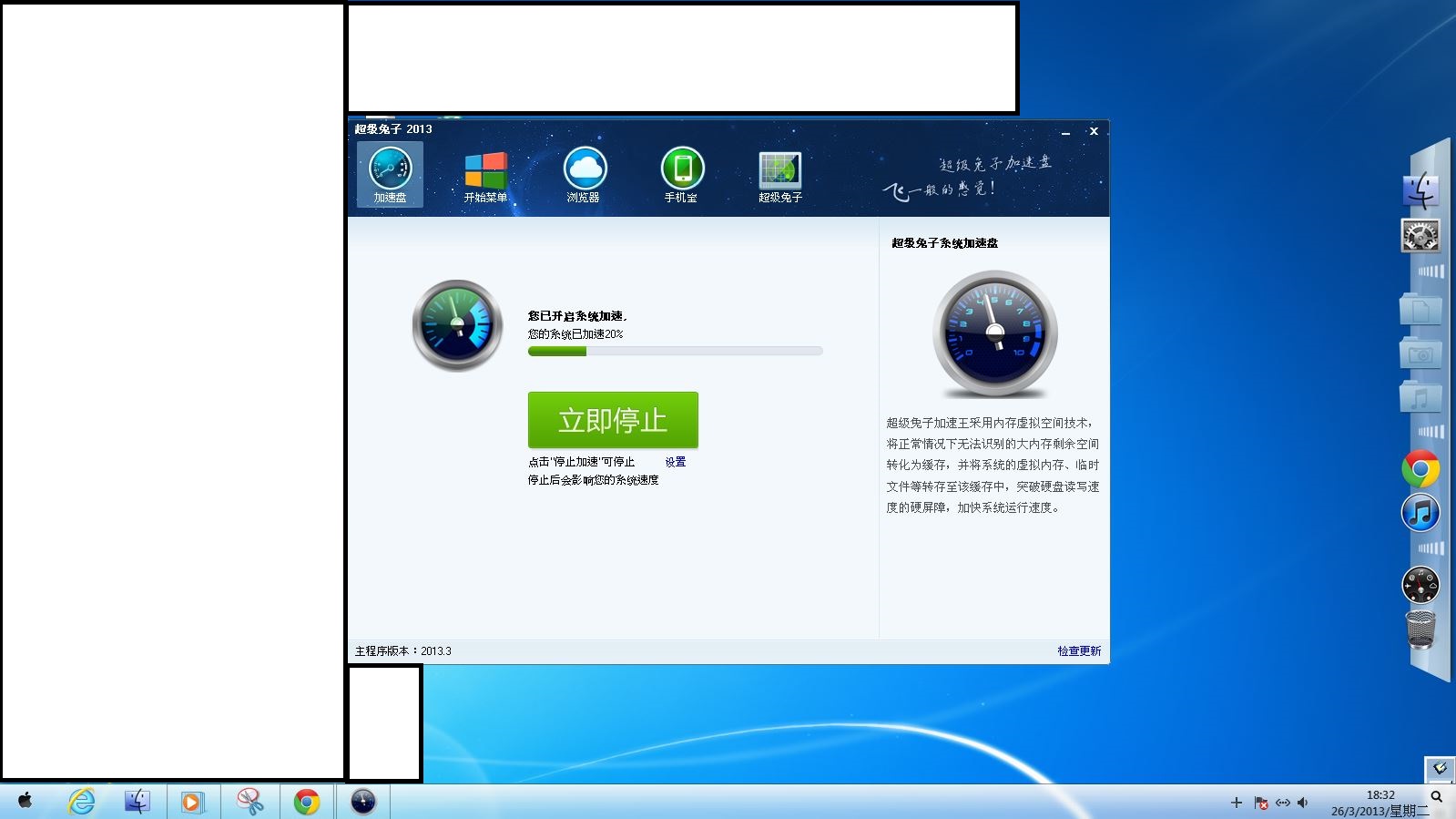The width and height of the screenshot is (1456, 819).
Task: Open the music folder in dock
Action: (1420, 396)
